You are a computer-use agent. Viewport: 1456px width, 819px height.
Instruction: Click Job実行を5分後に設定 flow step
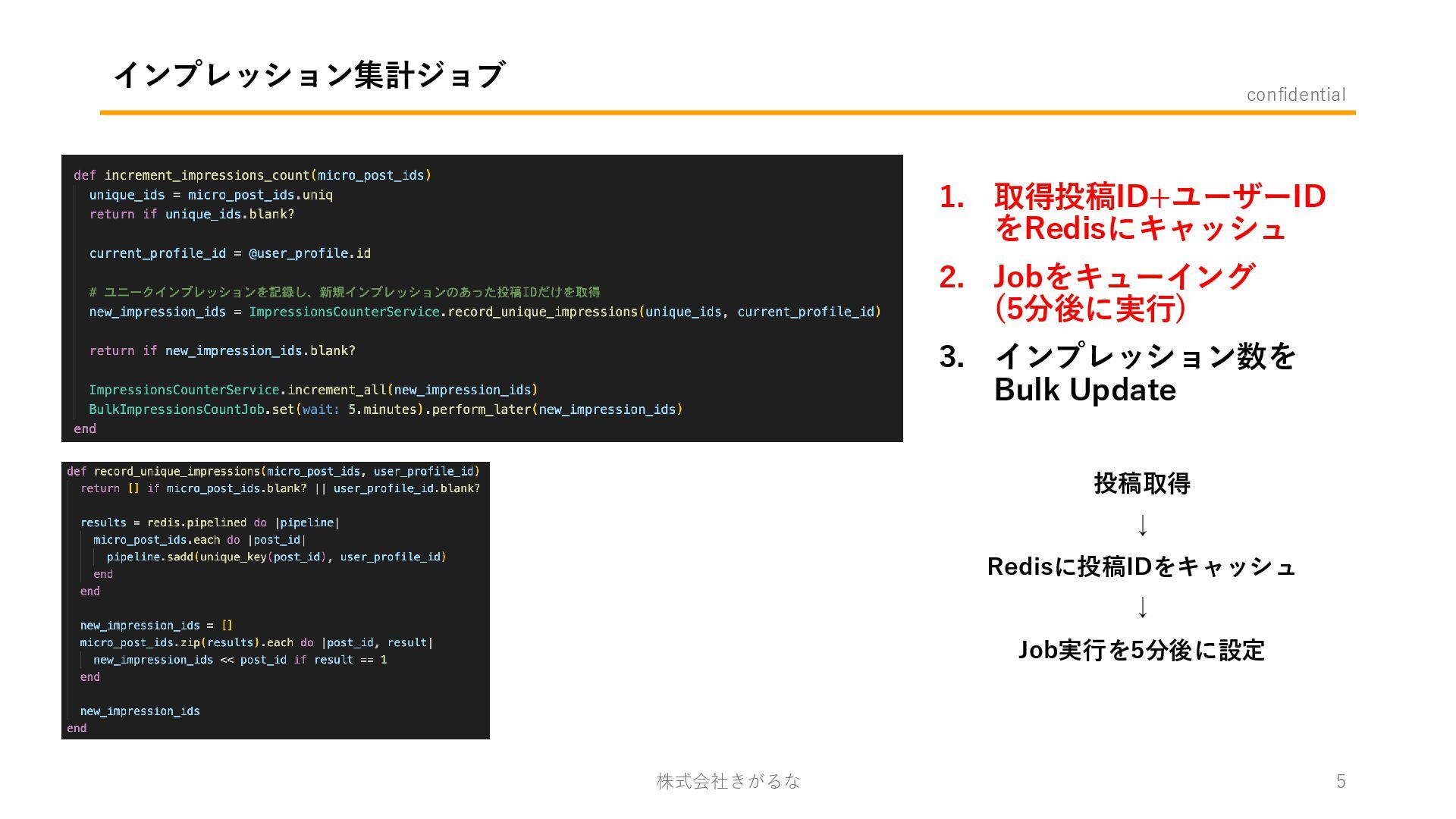(1141, 650)
